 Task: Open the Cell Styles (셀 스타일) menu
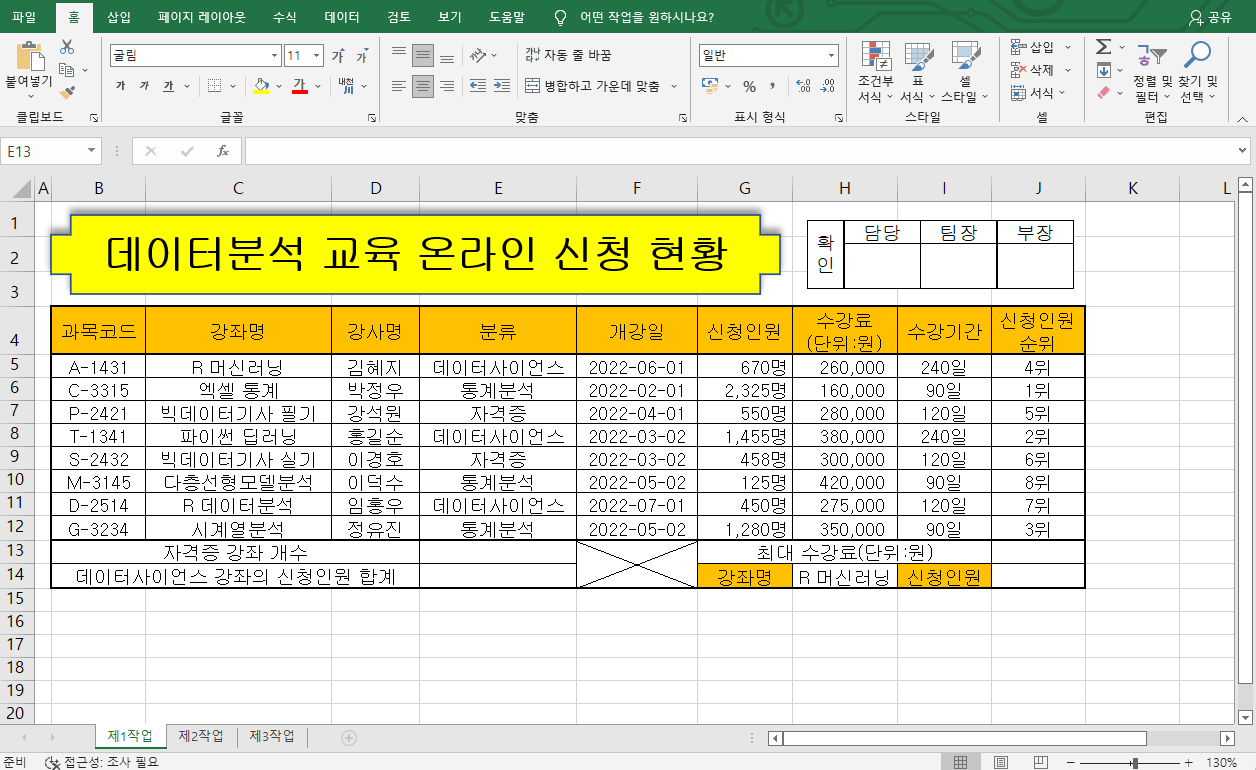(x=965, y=72)
